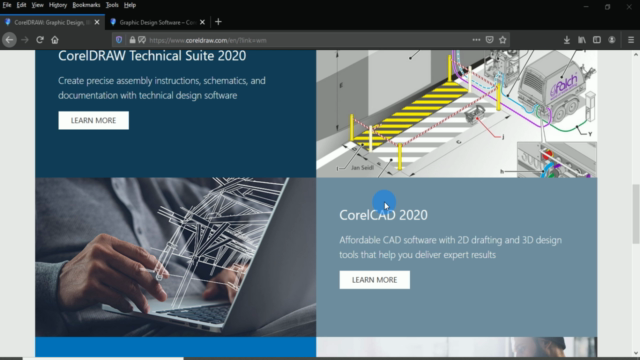Click Learn More under CorelCAD 2020
Viewport: 640px width, 360px height.
[375, 280]
